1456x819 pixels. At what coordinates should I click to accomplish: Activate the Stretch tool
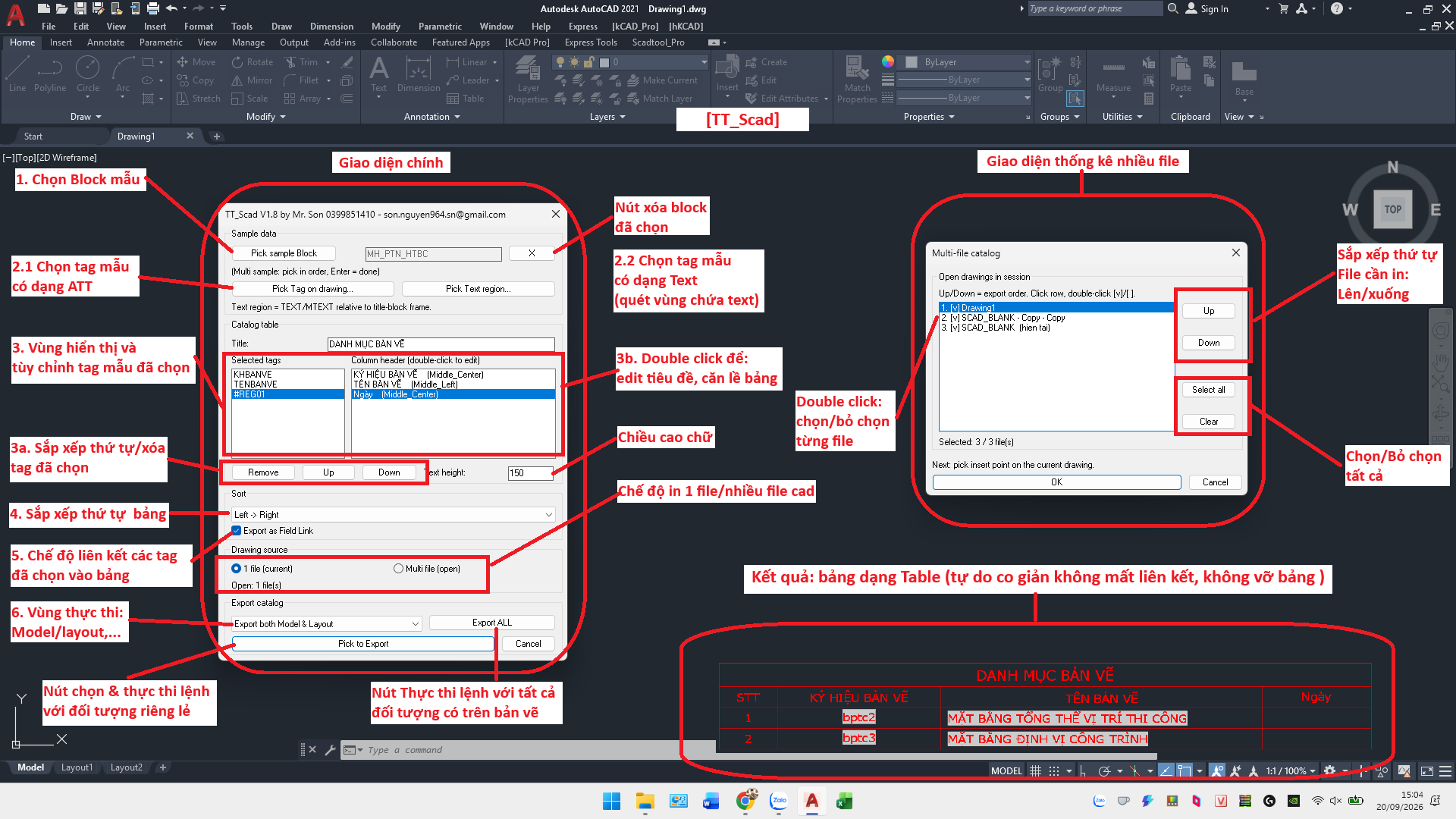(199, 99)
